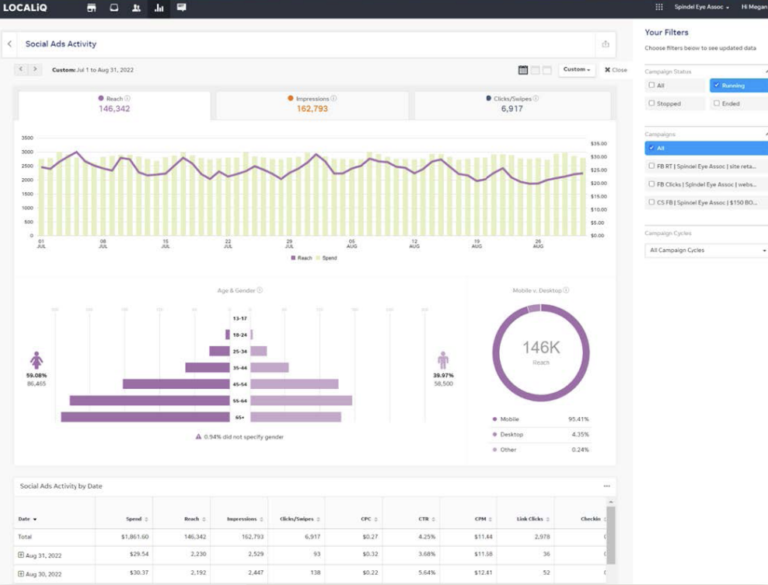Click the Close button near the date selector
The image size is (768, 585).
615,70
